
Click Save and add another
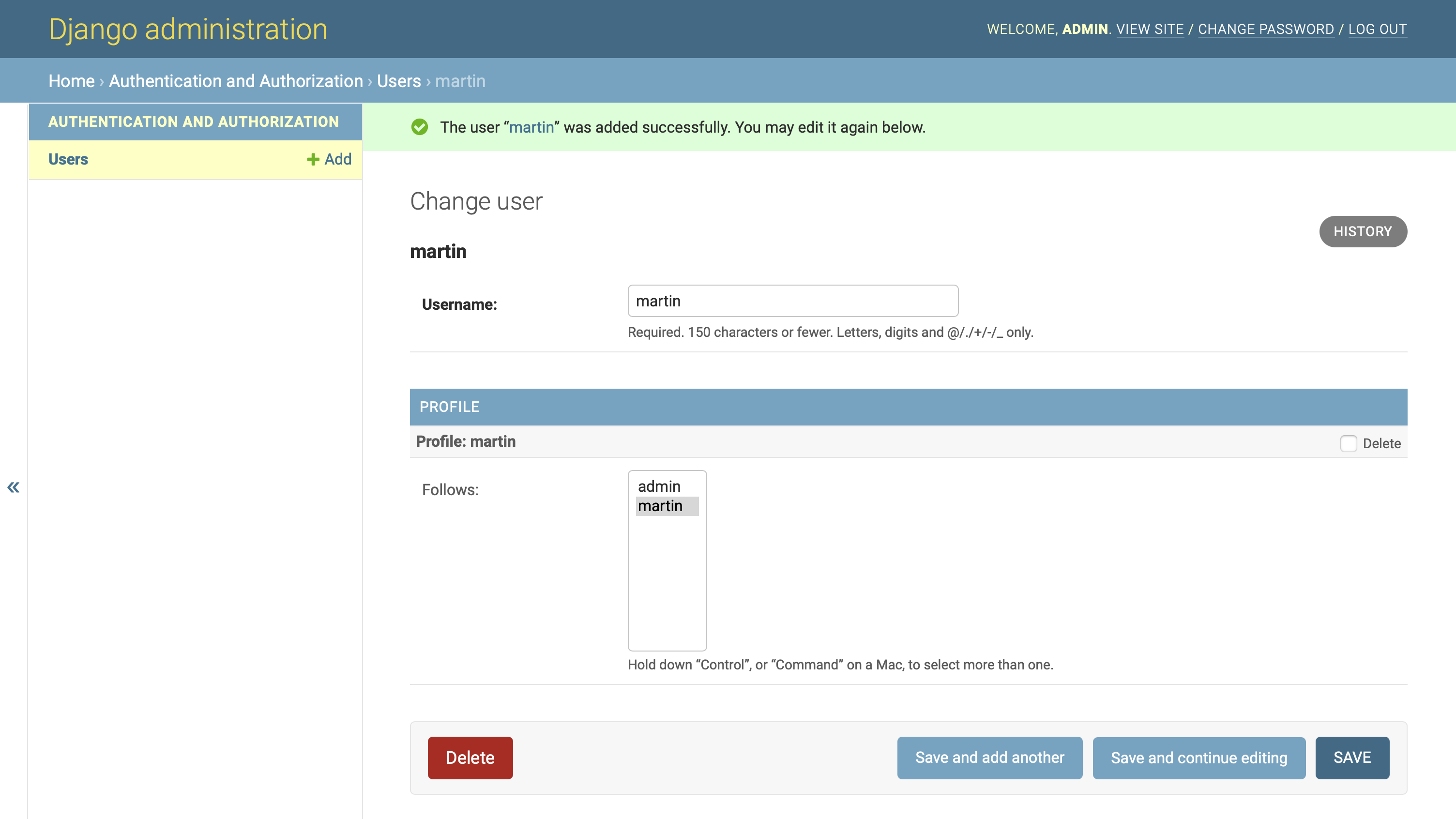point(989,758)
